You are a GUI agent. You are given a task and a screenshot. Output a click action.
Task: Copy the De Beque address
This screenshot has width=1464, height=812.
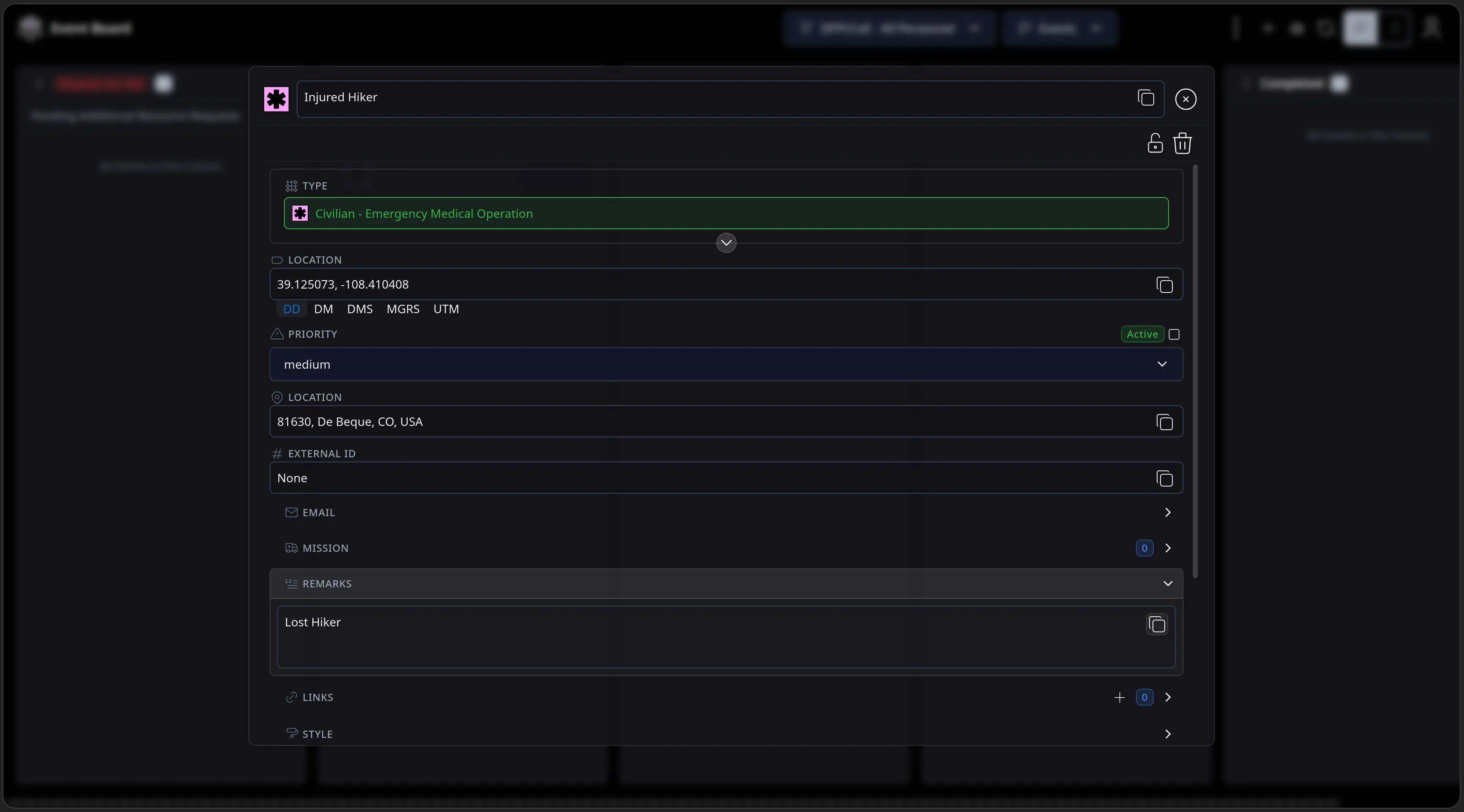click(x=1164, y=422)
